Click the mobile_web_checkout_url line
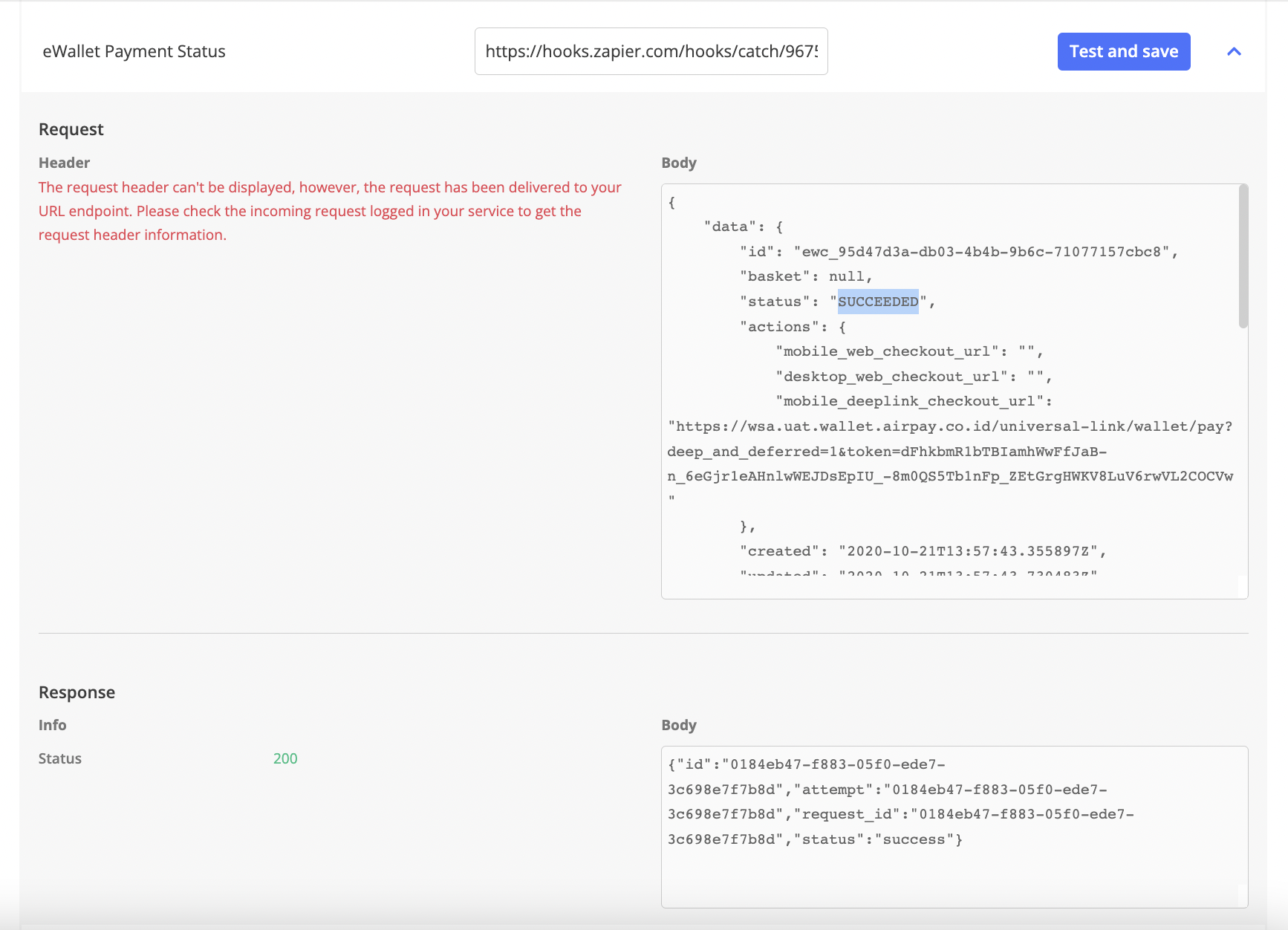The height and width of the screenshot is (930, 1288). tap(909, 351)
